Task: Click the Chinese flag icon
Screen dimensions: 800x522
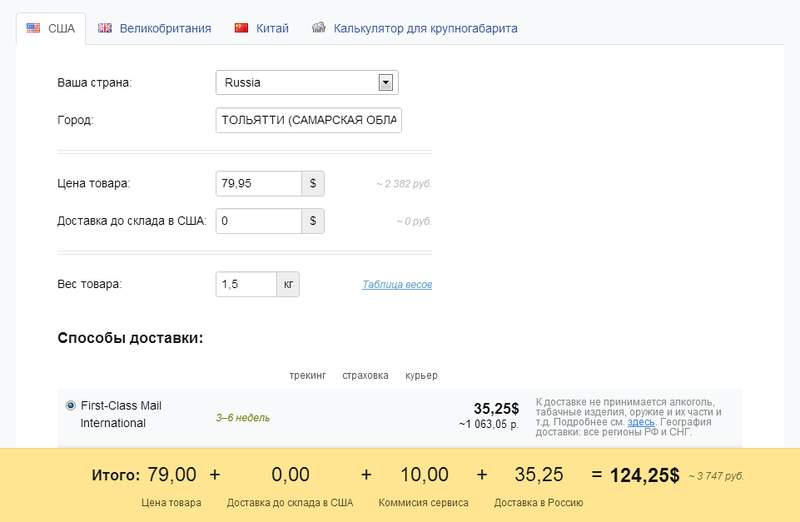Action: tap(241, 28)
